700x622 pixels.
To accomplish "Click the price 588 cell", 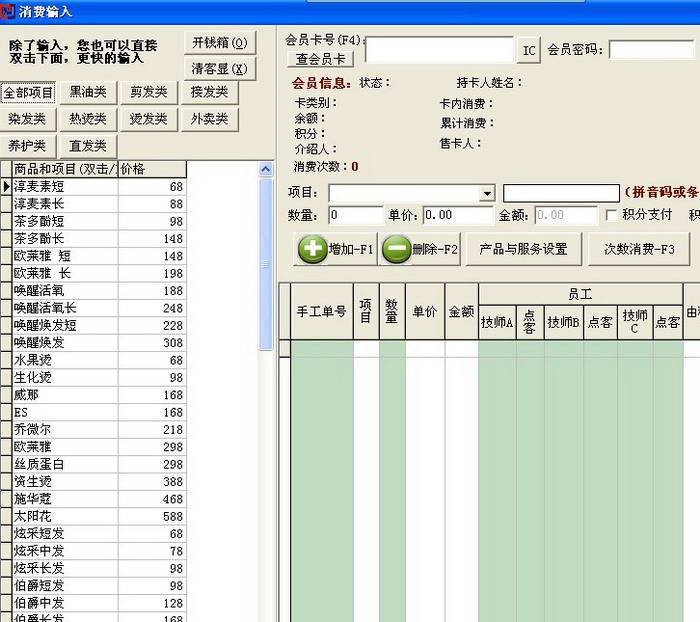I will [152, 517].
